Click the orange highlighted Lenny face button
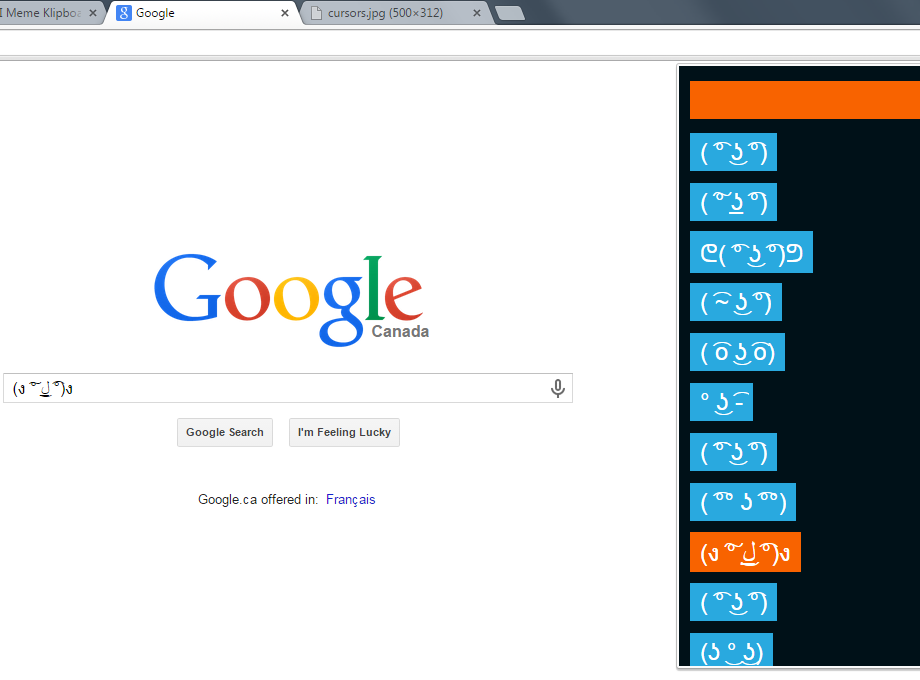 (x=745, y=552)
